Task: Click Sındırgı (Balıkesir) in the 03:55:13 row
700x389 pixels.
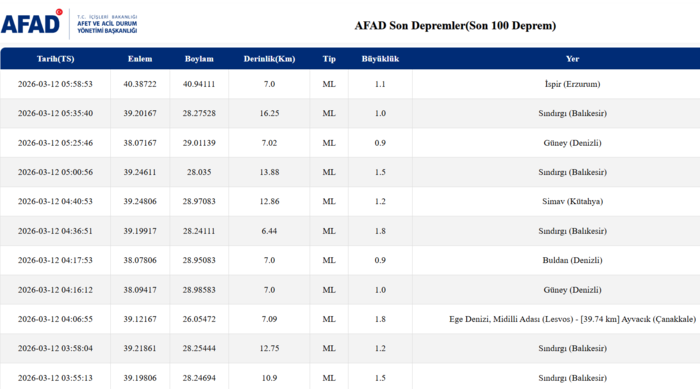Action: 572,378
